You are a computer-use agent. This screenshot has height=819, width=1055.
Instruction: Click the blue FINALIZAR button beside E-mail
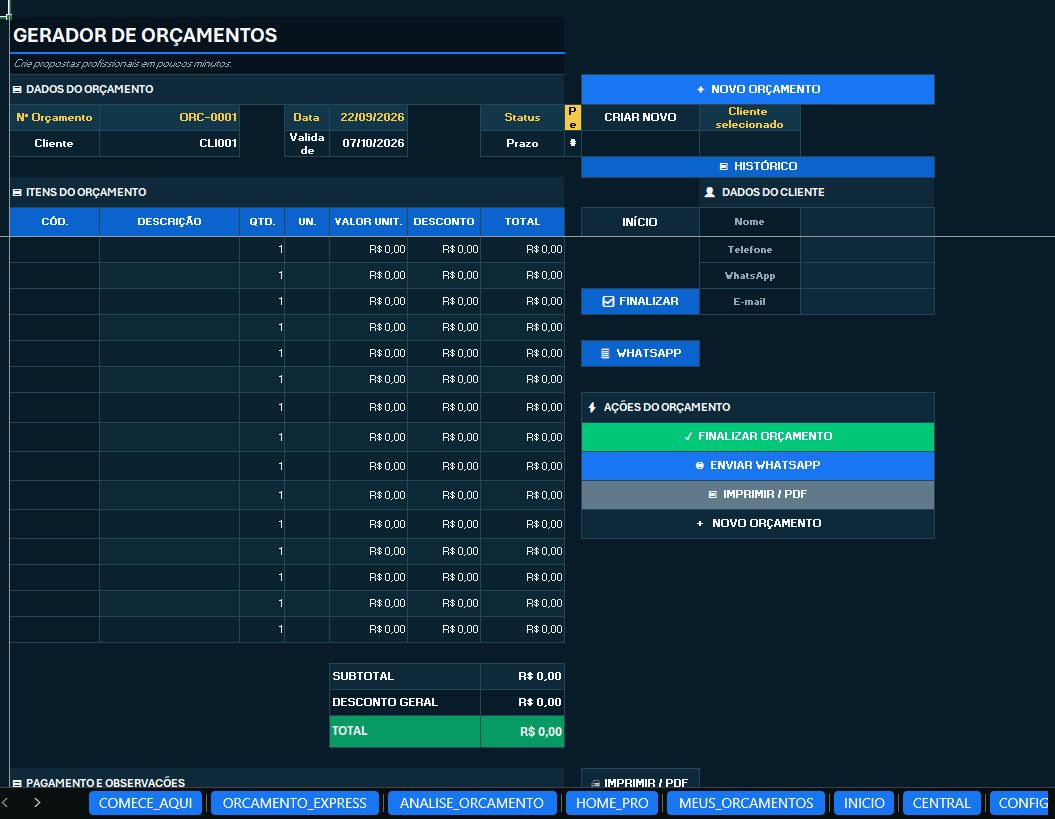click(x=640, y=301)
